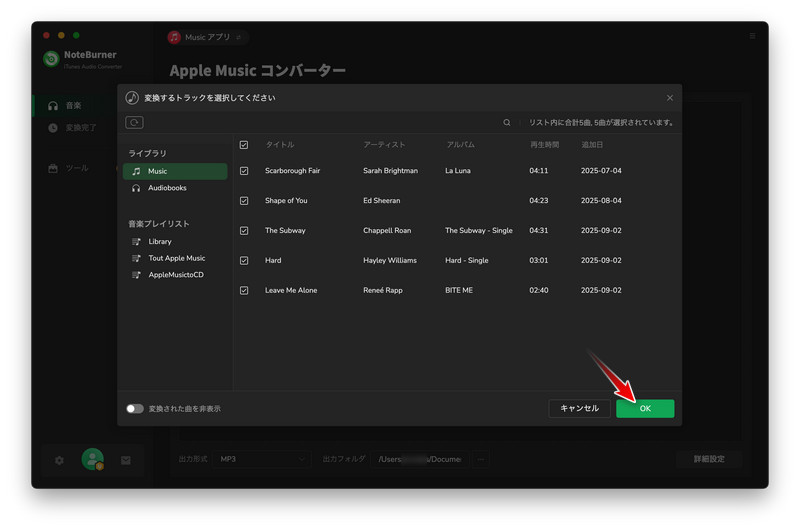
Task: Toggle hide converted songs switch
Action: [135, 409]
